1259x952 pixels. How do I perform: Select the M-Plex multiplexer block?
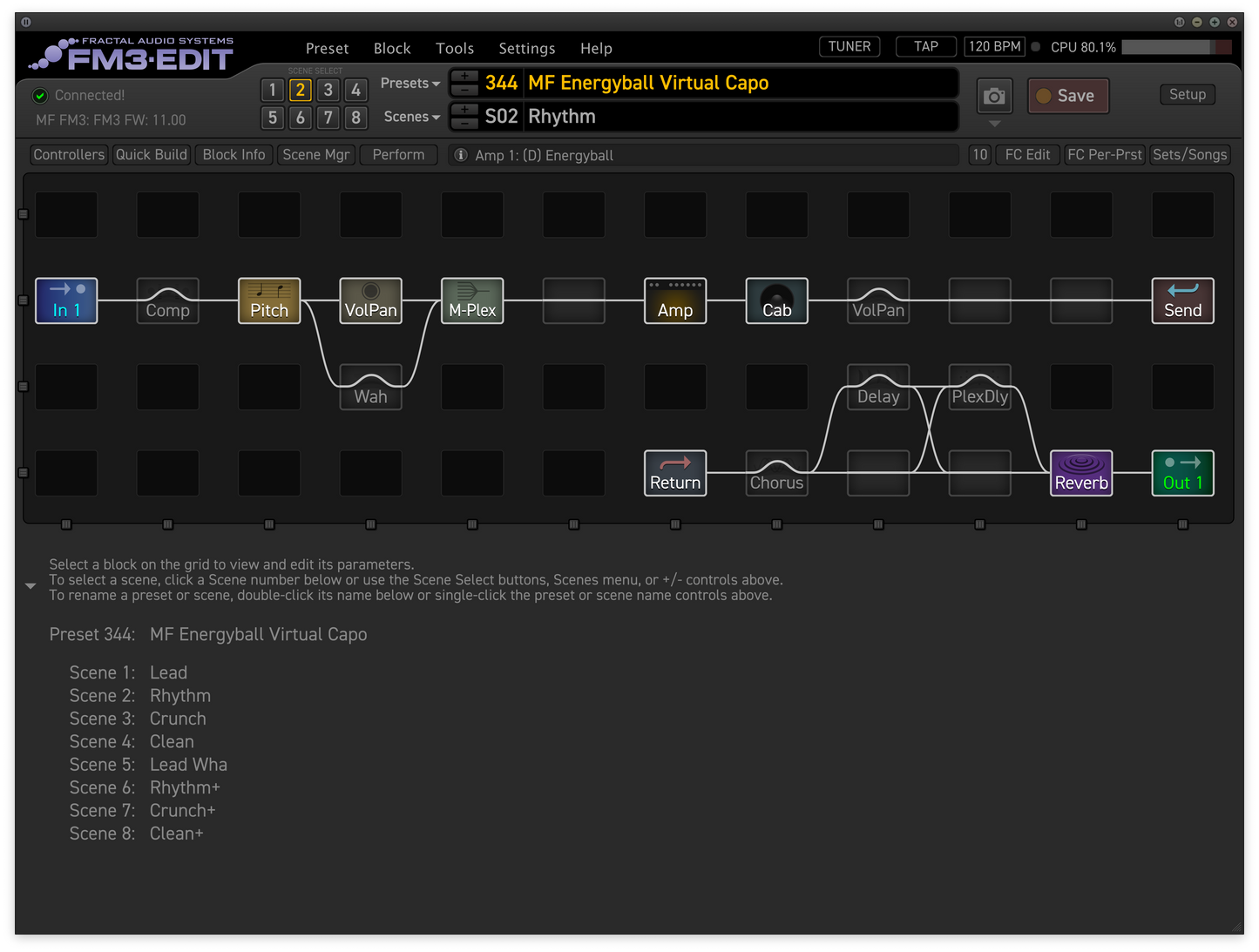[x=472, y=300]
